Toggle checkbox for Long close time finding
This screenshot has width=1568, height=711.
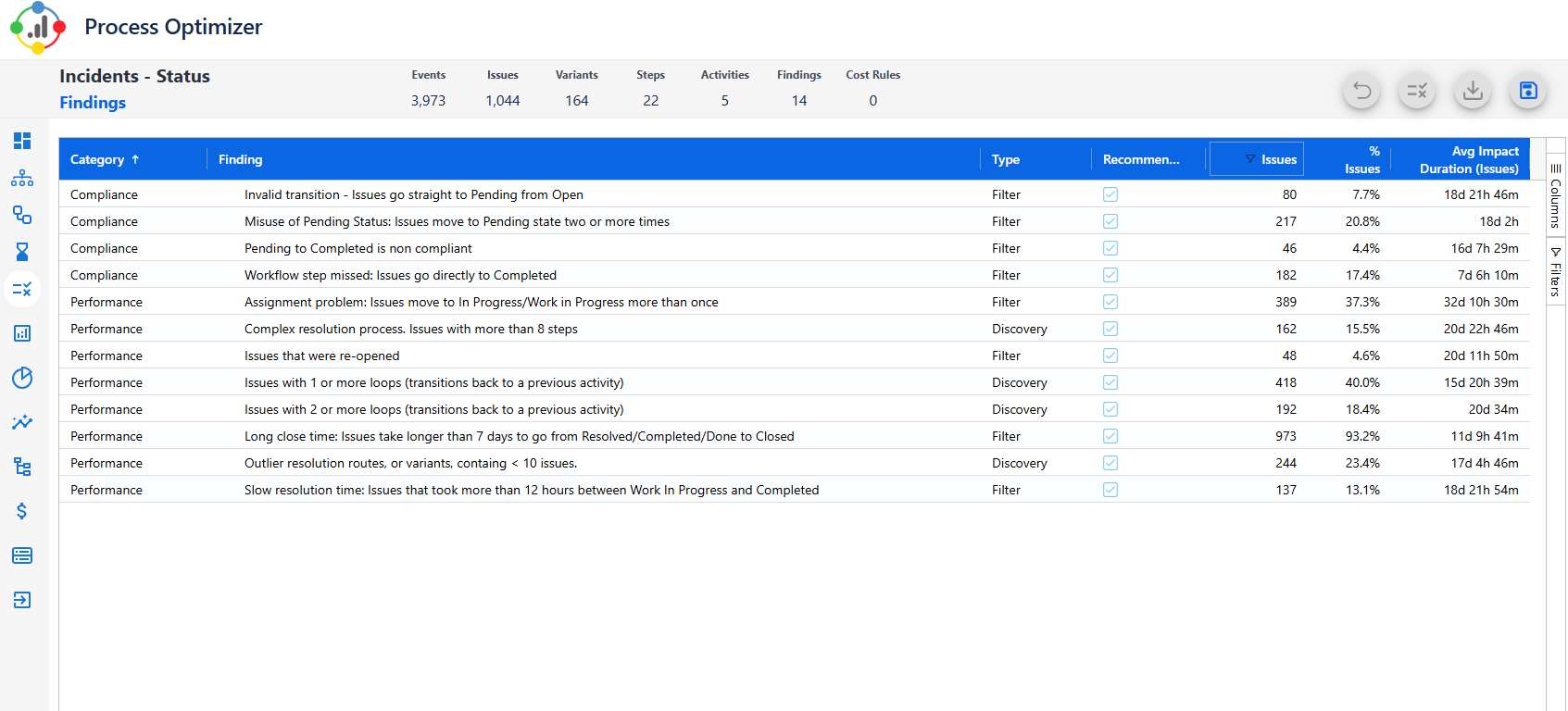1110,436
